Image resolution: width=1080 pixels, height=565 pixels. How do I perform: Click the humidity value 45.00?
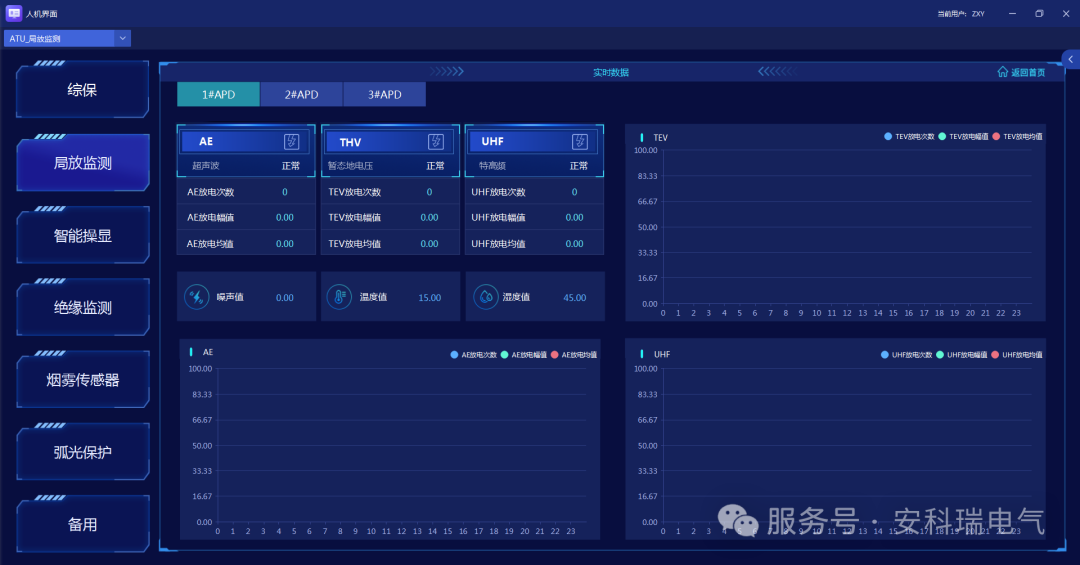(x=574, y=298)
